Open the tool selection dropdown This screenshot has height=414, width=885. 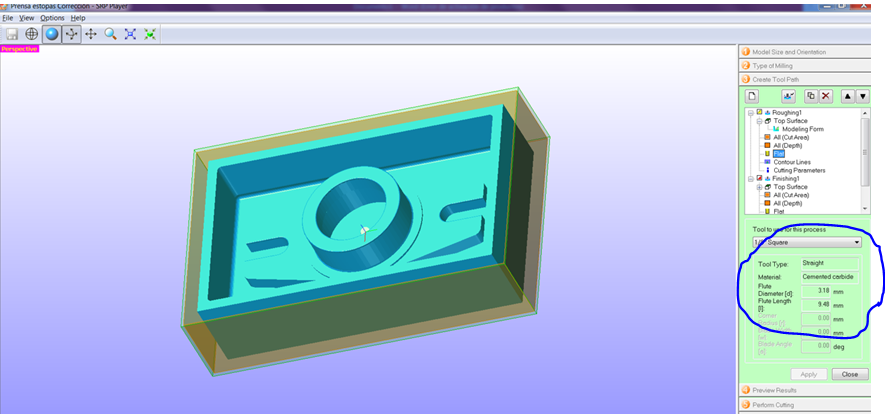[807, 243]
